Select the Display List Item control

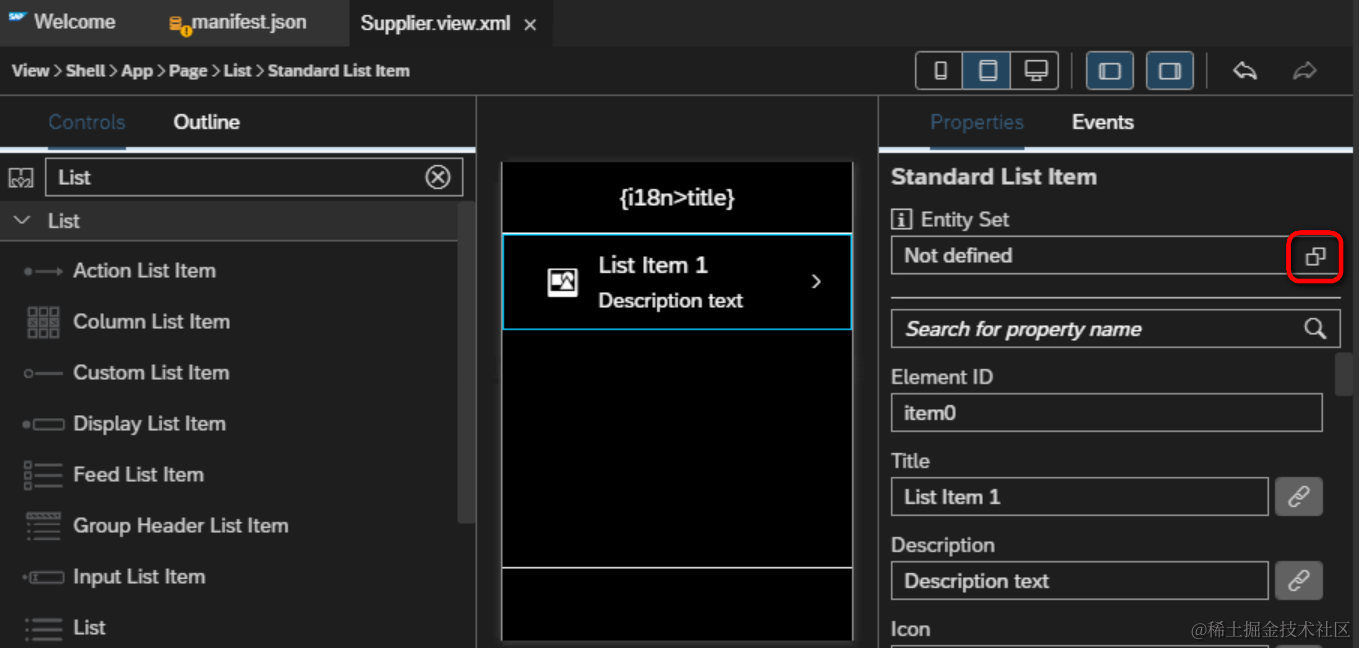(x=149, y=424)
